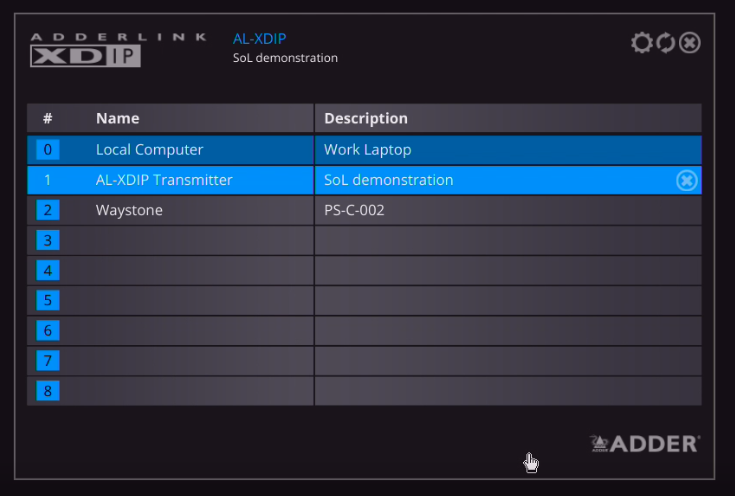Select the Local Computer entry
The height and width of the screenshot is (496, 735).
(149, 150)
